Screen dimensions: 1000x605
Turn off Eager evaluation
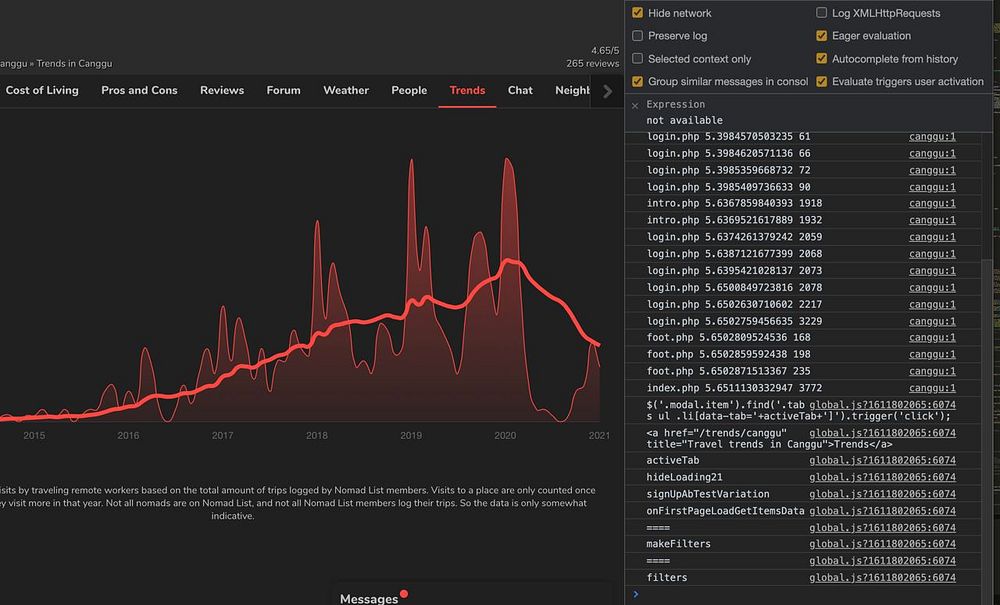coord(822,36)
